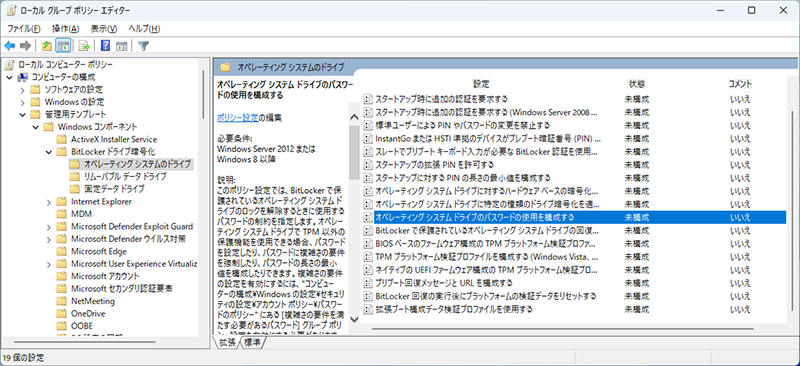
Task: Click the policy icon beside 標準ユーザーによる PIN やパスワードの変更を禁止する
Action: (x=368, y=125)
